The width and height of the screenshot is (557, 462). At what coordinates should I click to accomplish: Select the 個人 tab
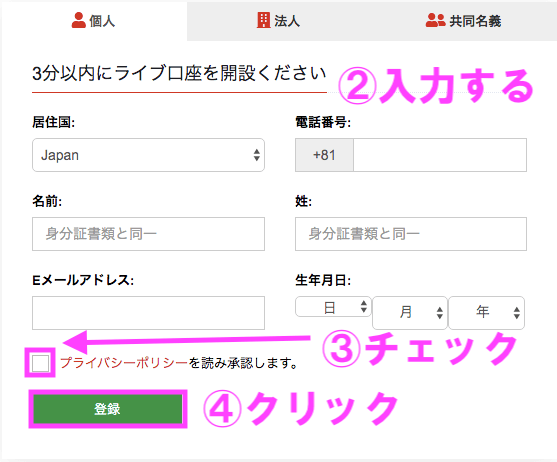[94, 21]
